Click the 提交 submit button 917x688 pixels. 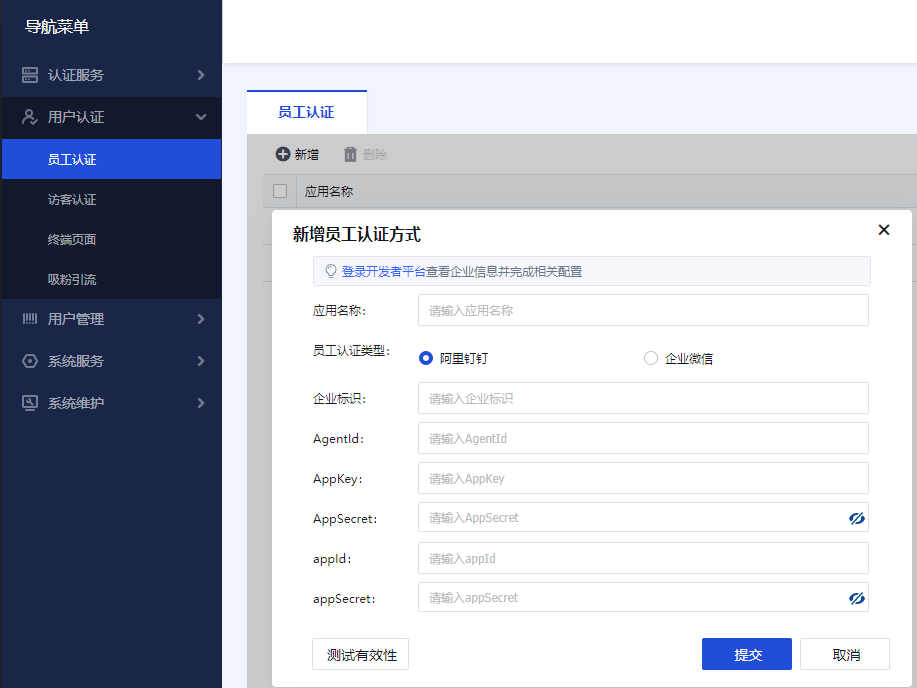tap(747, 654)
